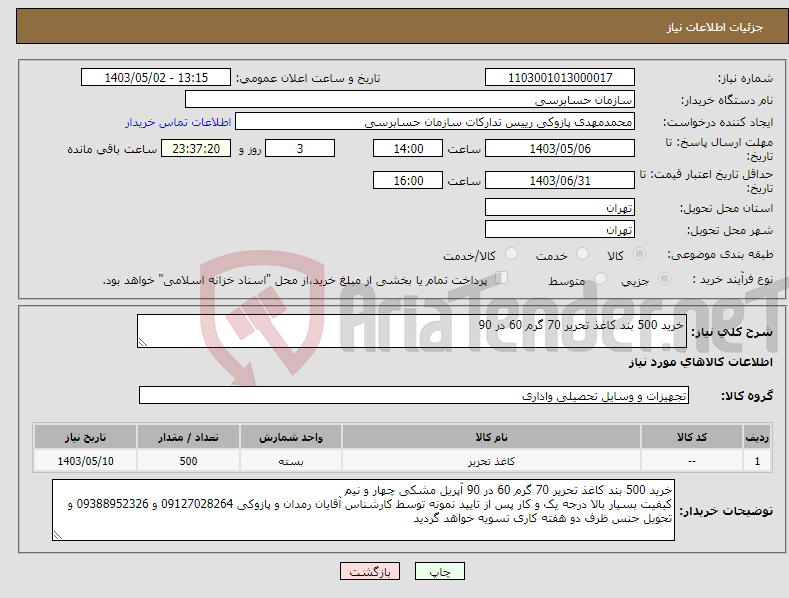Select the کالا radio button
This screenshot has width=789, height=598.
point(639,254)
